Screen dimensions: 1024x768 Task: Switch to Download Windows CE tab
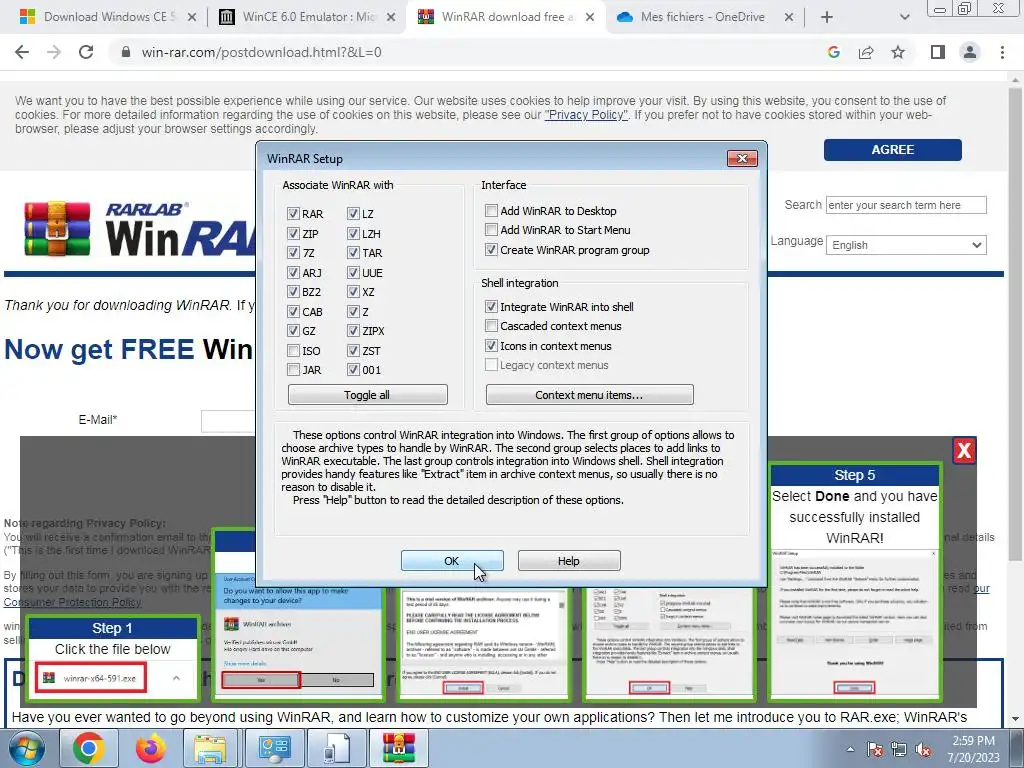[x=108, y=17]
